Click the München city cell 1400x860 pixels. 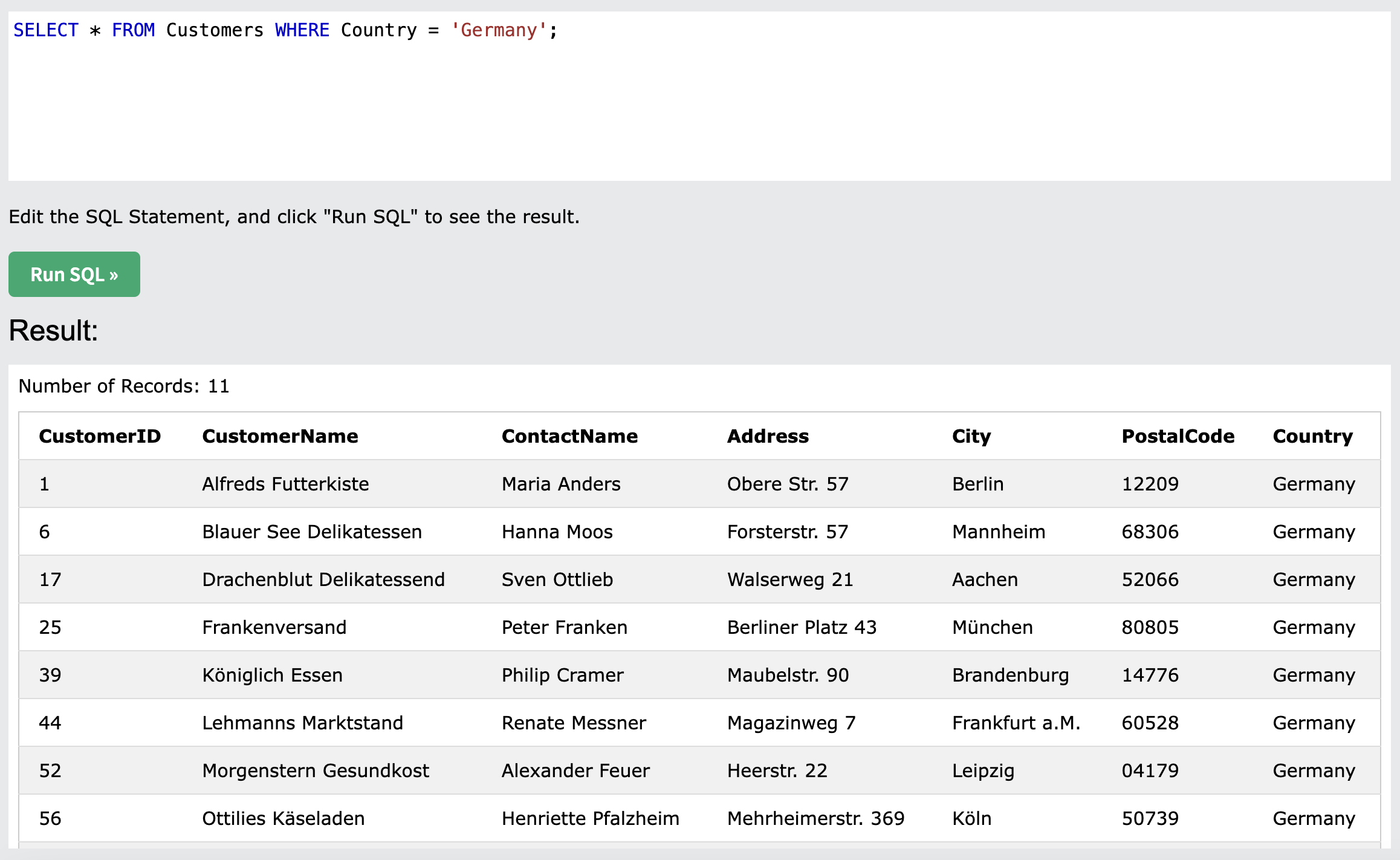pyautogui.click(x=992, y=627)
